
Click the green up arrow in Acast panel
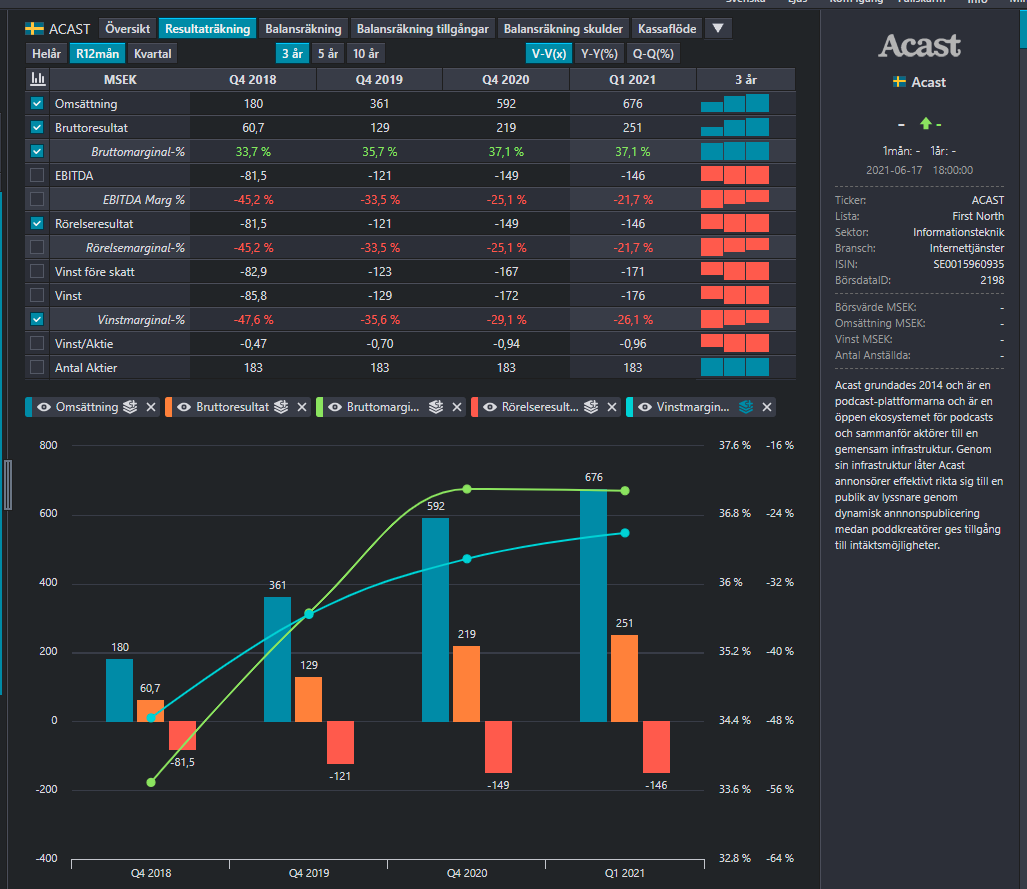[925, 123]
